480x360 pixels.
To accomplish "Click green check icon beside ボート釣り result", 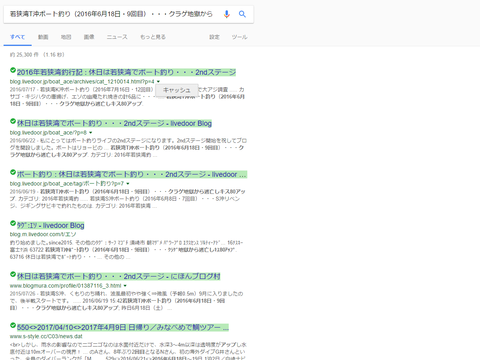I will pos(13,172).
